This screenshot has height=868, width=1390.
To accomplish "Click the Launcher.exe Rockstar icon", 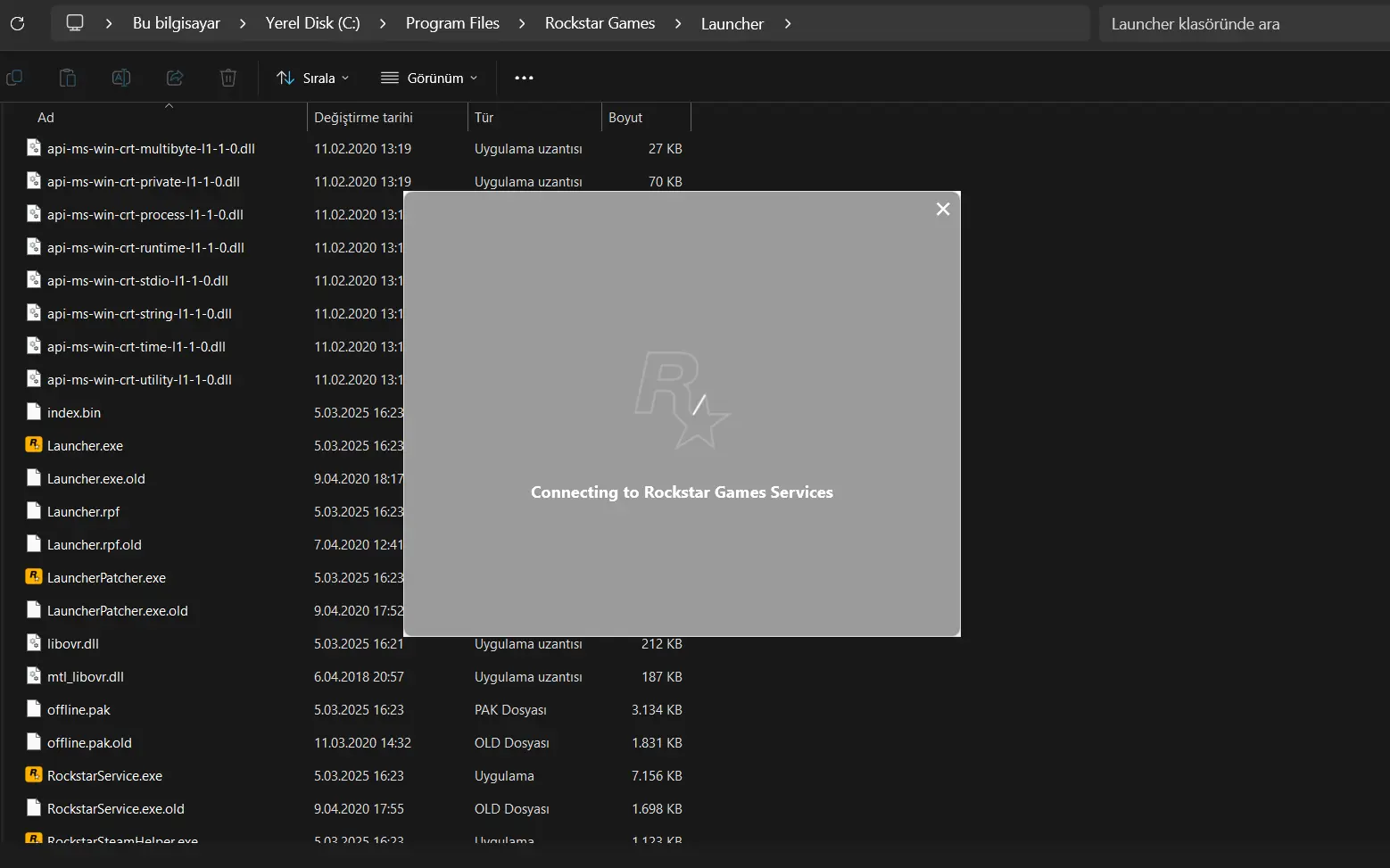I will [34, 444].
